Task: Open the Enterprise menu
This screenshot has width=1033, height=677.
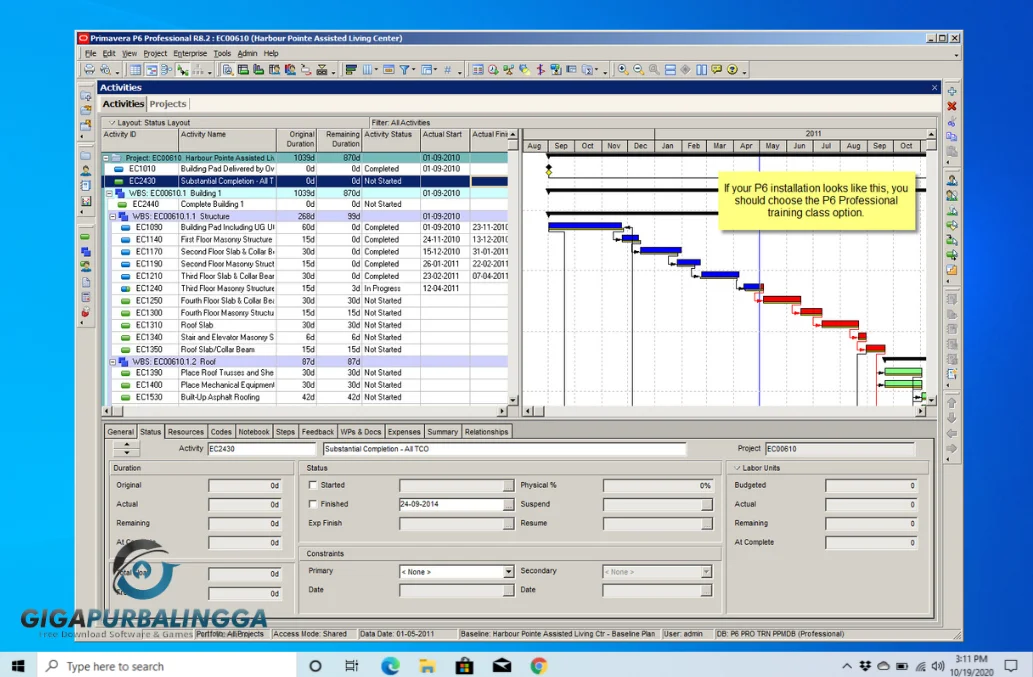Action: [x=190, y=53]
